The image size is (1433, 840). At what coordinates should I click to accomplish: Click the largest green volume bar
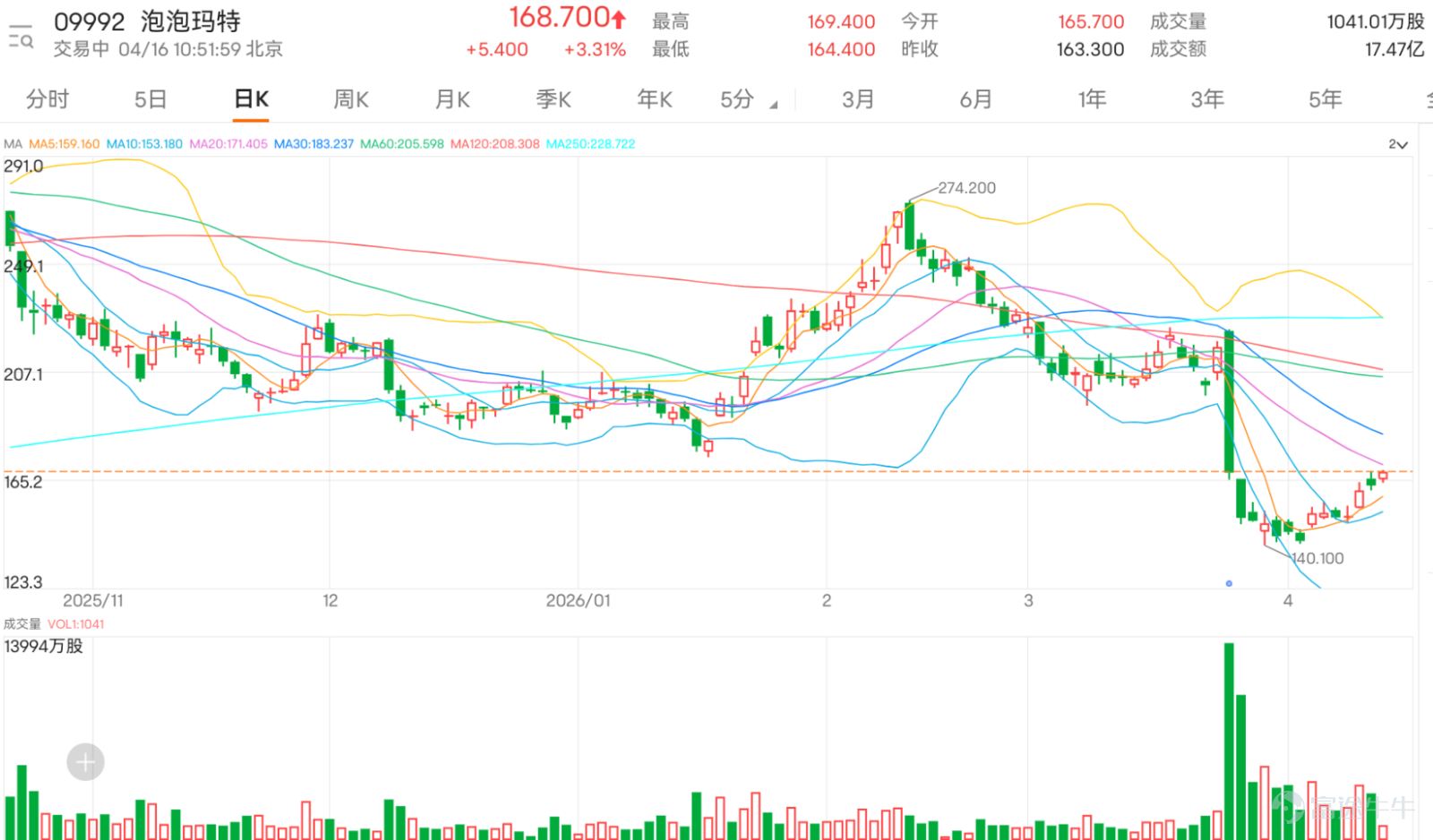pyautogui.click(x=1229, y=741)
